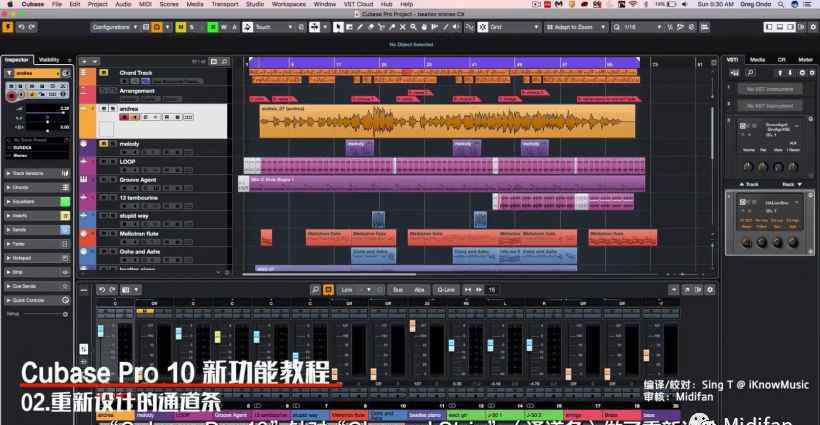Viewport: 820px width, 425px height.
Task: Toggle green Read automation R button
Action: click(213, 27)
